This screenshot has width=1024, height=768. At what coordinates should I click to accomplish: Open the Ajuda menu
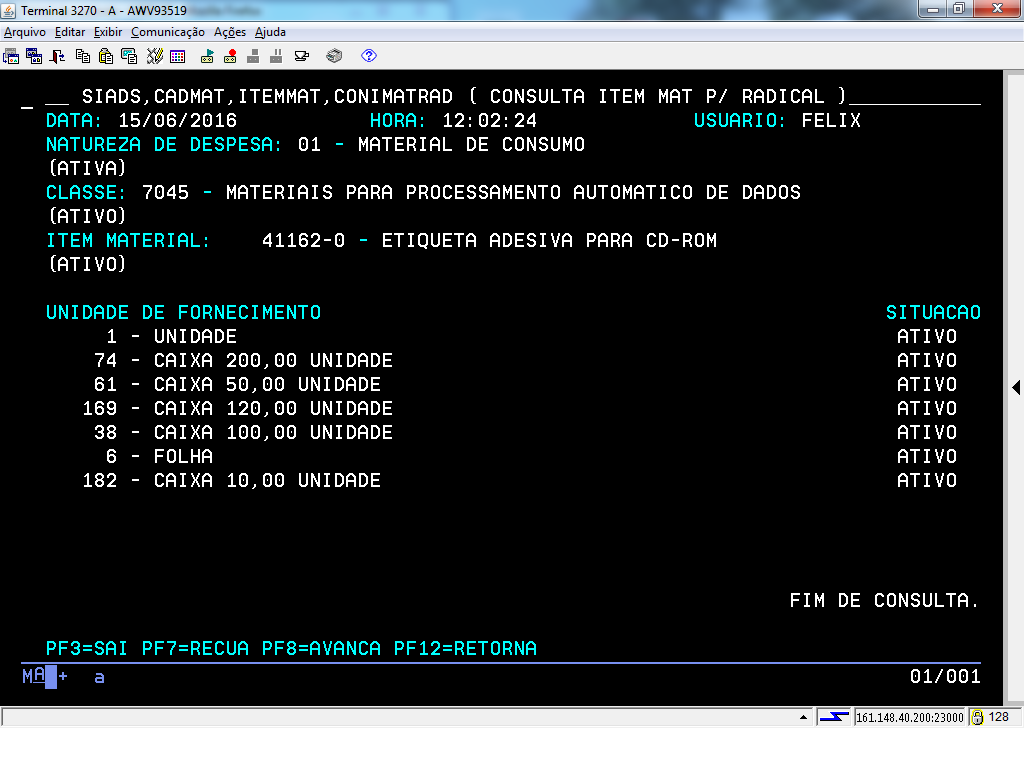coord(270,32)
